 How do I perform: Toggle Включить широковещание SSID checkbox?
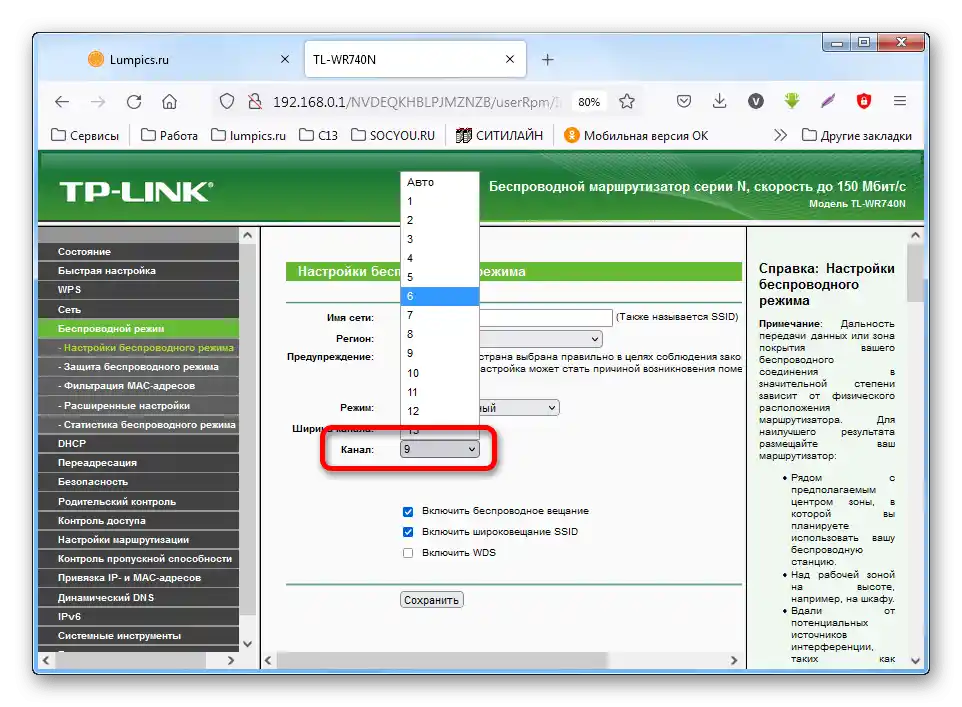point(408,532)
